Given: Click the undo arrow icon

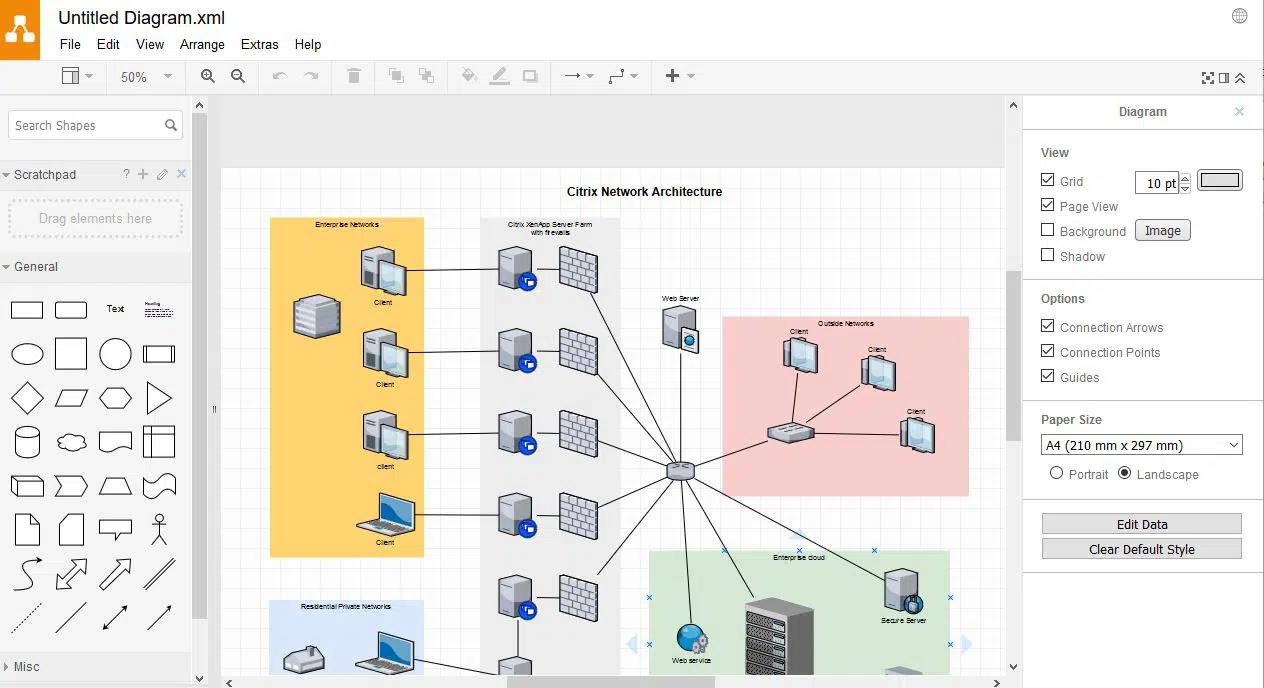Looking at the screenshot, I should click(280, 76).
